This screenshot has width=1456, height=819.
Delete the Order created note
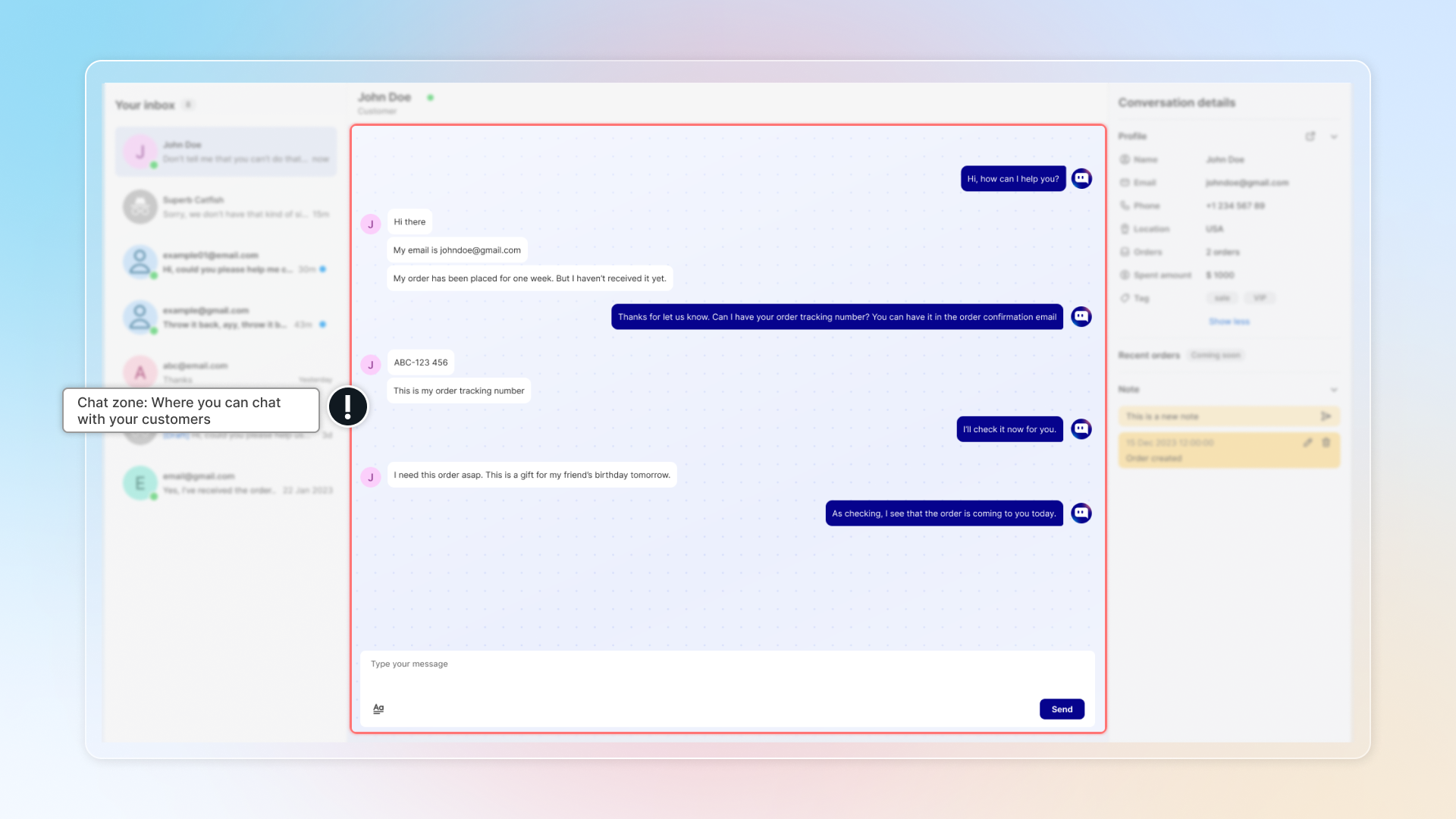1326,443
